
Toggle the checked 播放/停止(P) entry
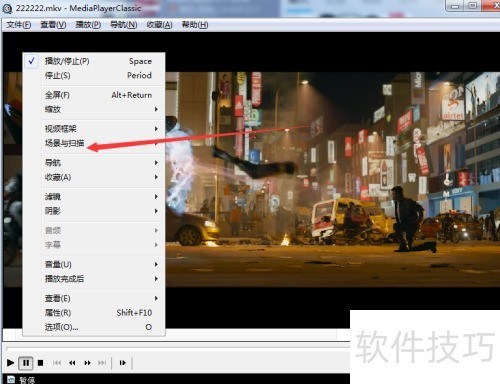click(x=94, y=61)
